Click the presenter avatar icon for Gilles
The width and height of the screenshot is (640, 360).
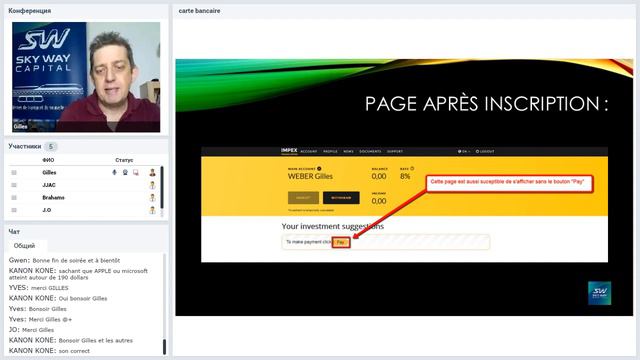pyautogui.click(x=152, y=173)
